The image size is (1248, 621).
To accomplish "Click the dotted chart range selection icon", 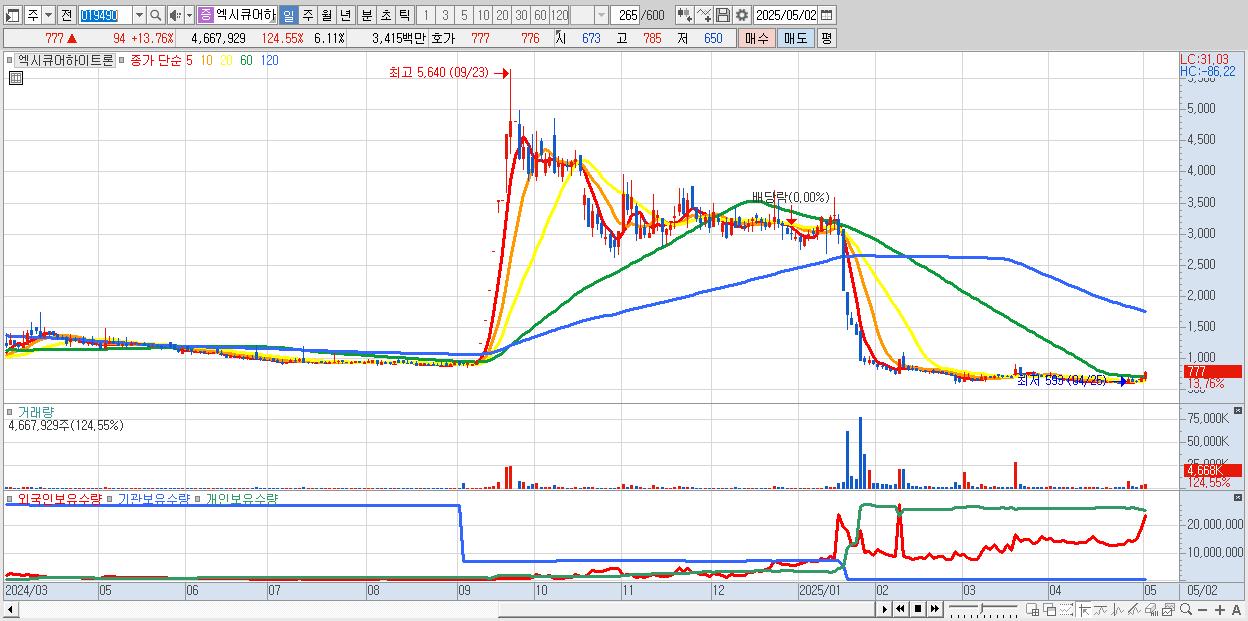I will coord(1068,609).
